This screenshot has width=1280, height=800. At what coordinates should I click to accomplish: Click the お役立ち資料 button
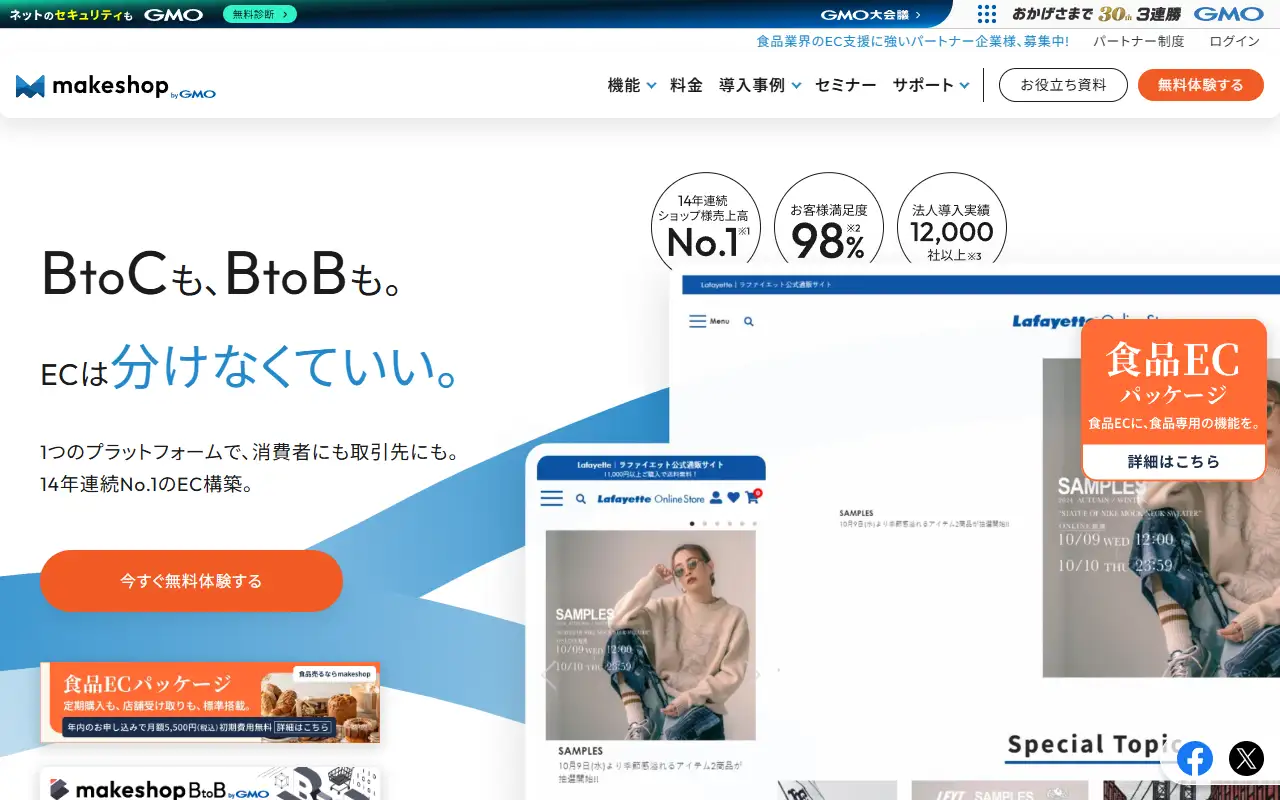pos(1063,85)
